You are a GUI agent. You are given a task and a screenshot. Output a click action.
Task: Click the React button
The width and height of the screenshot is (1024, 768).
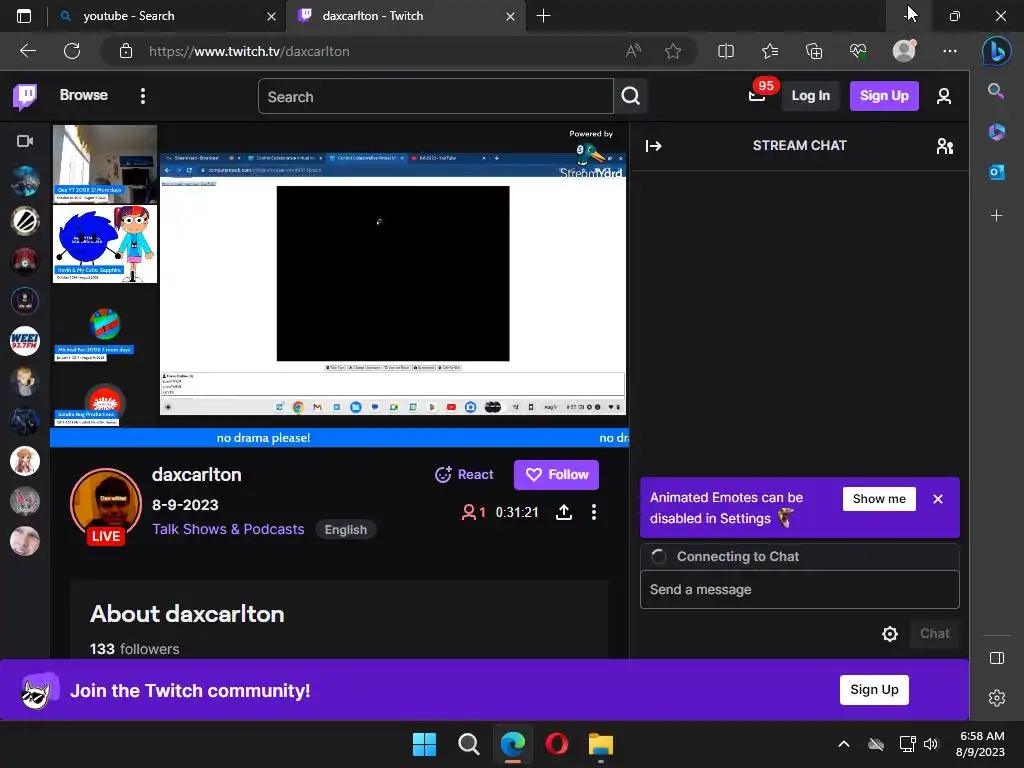(464, 475)
